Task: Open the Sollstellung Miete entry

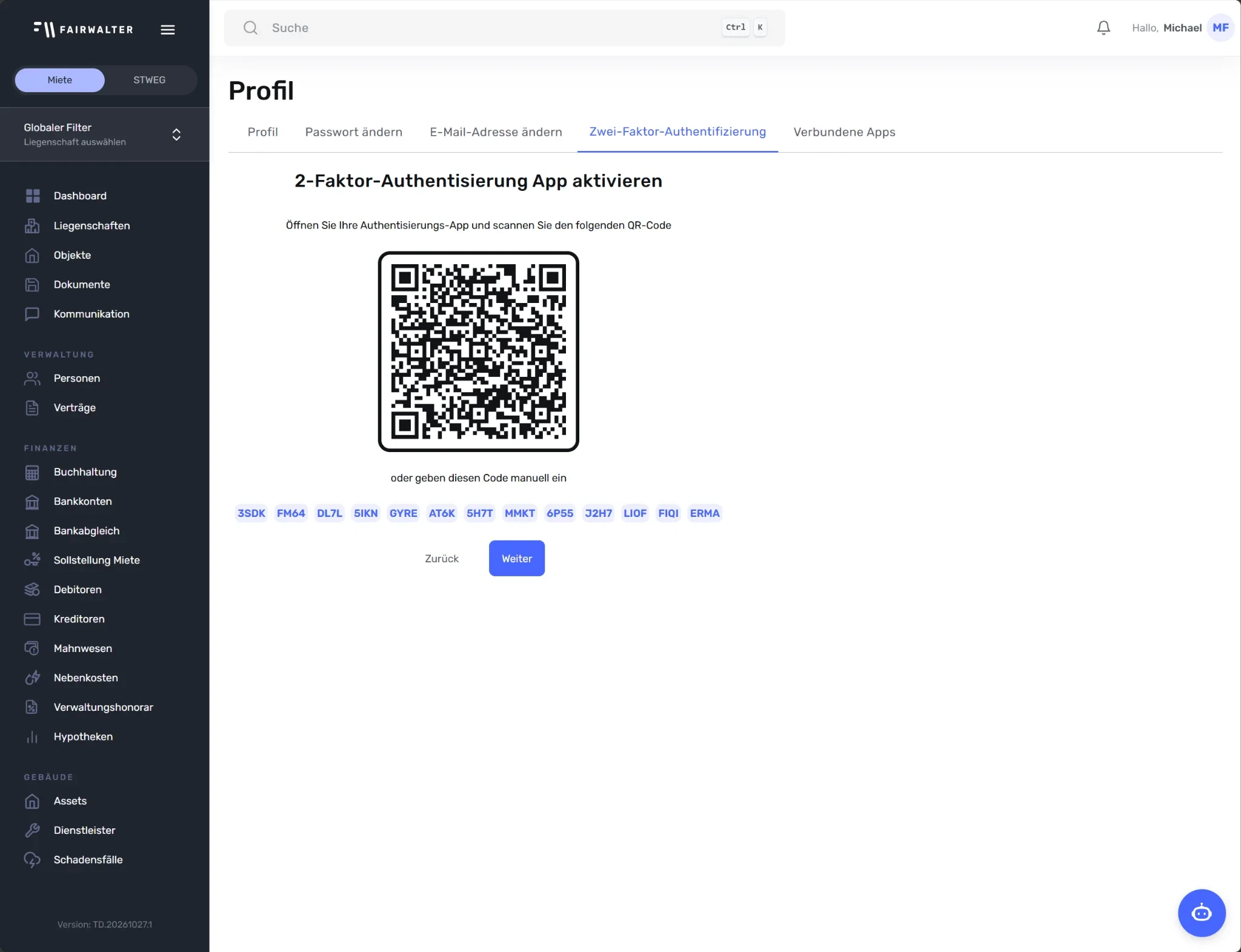Action: pyautogui.click(x=97, y=560)
